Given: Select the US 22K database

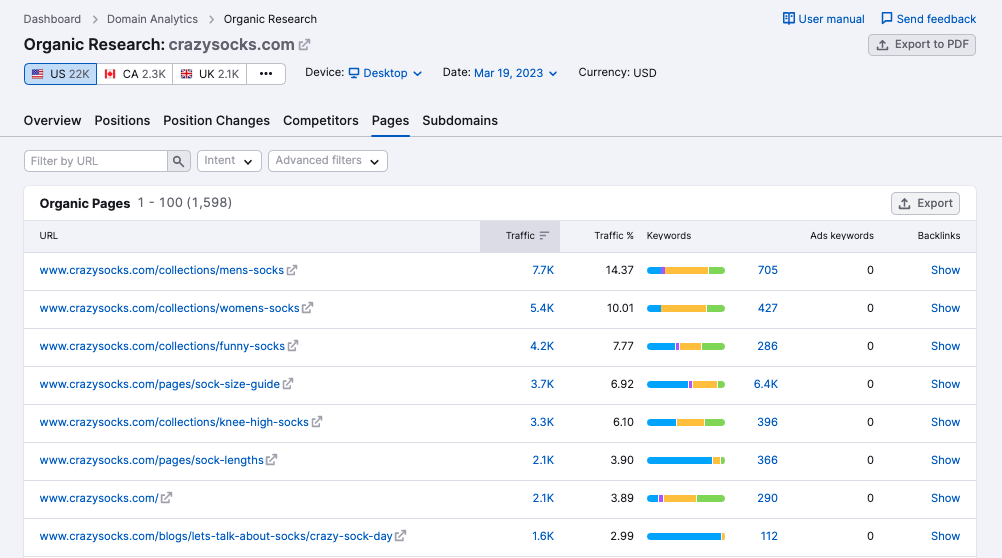Looking at the screenshot, I should (61, 74).
